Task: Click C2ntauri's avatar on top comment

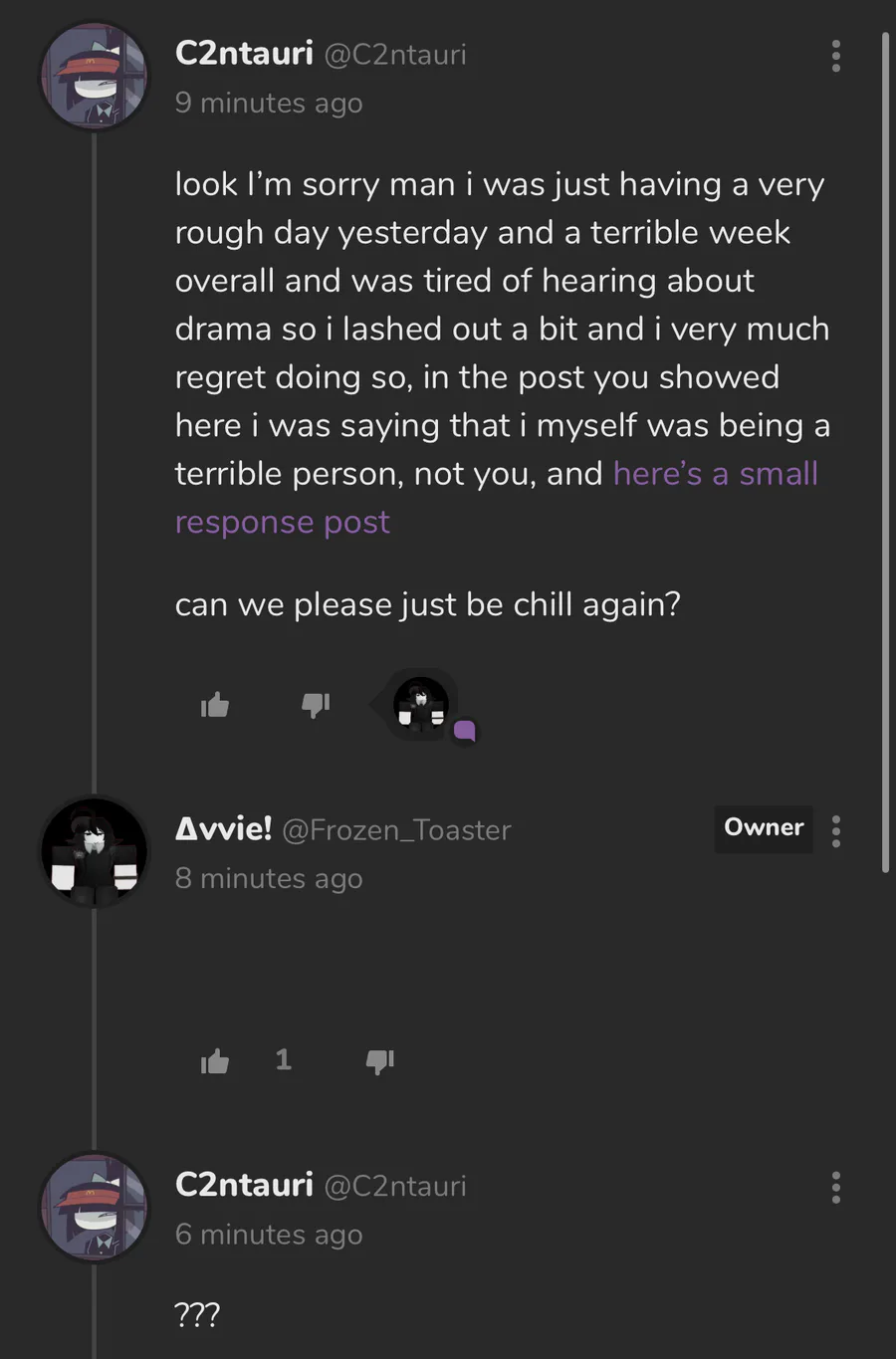Action: click(x=95, y=77)
